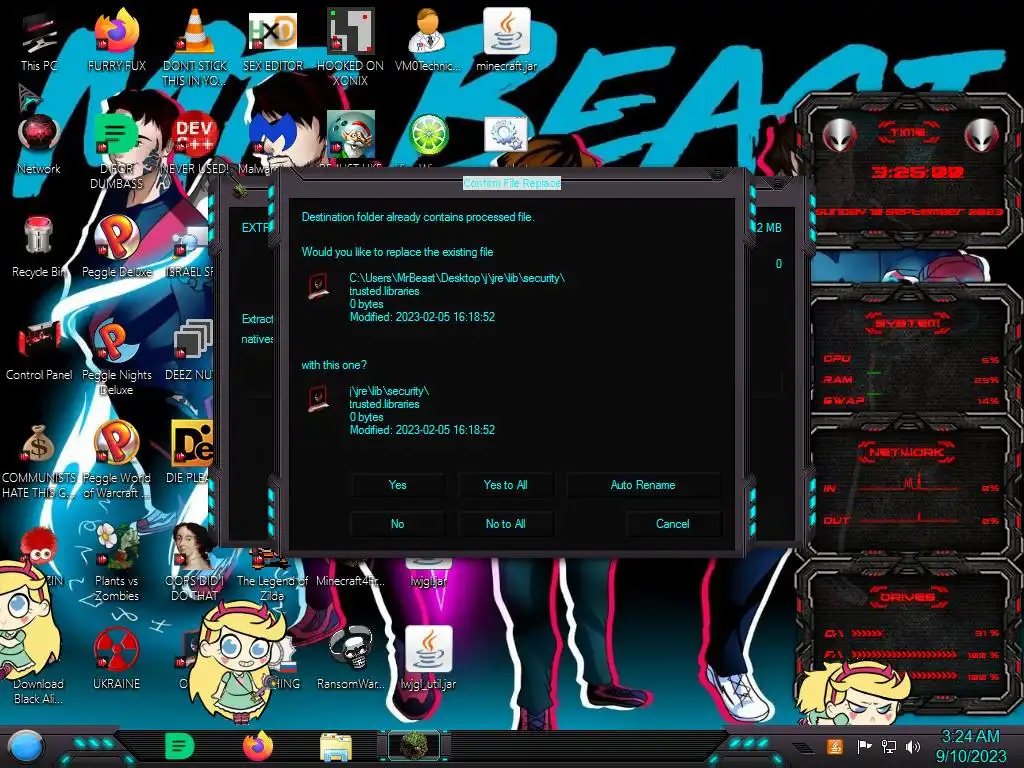Click the existing trusted.libraries file icon
Image resolution: width=1024 pixels, height=768 pixels.
[x=318, y=286]
